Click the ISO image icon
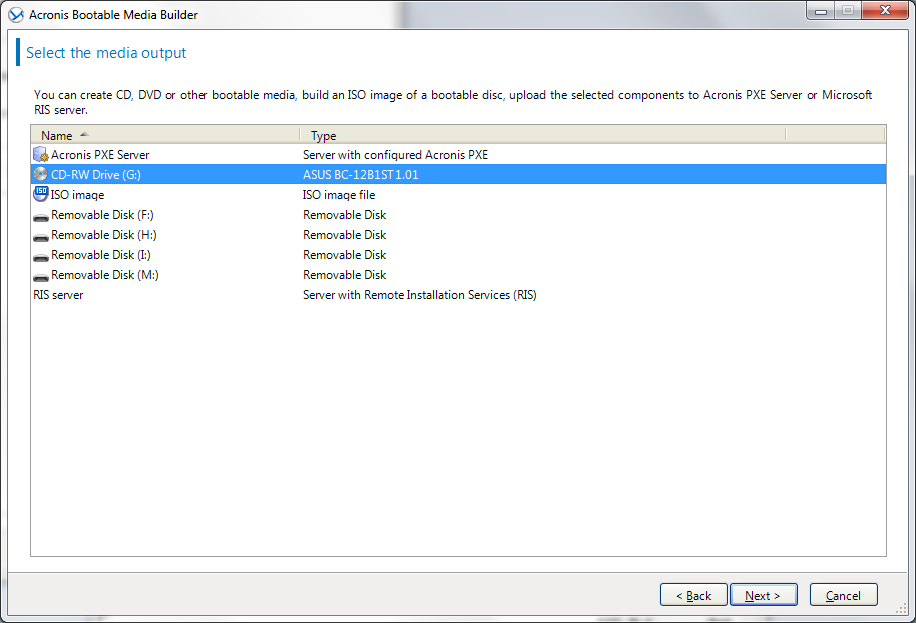The width and height of the screenshot is (916, 623). 40,194
